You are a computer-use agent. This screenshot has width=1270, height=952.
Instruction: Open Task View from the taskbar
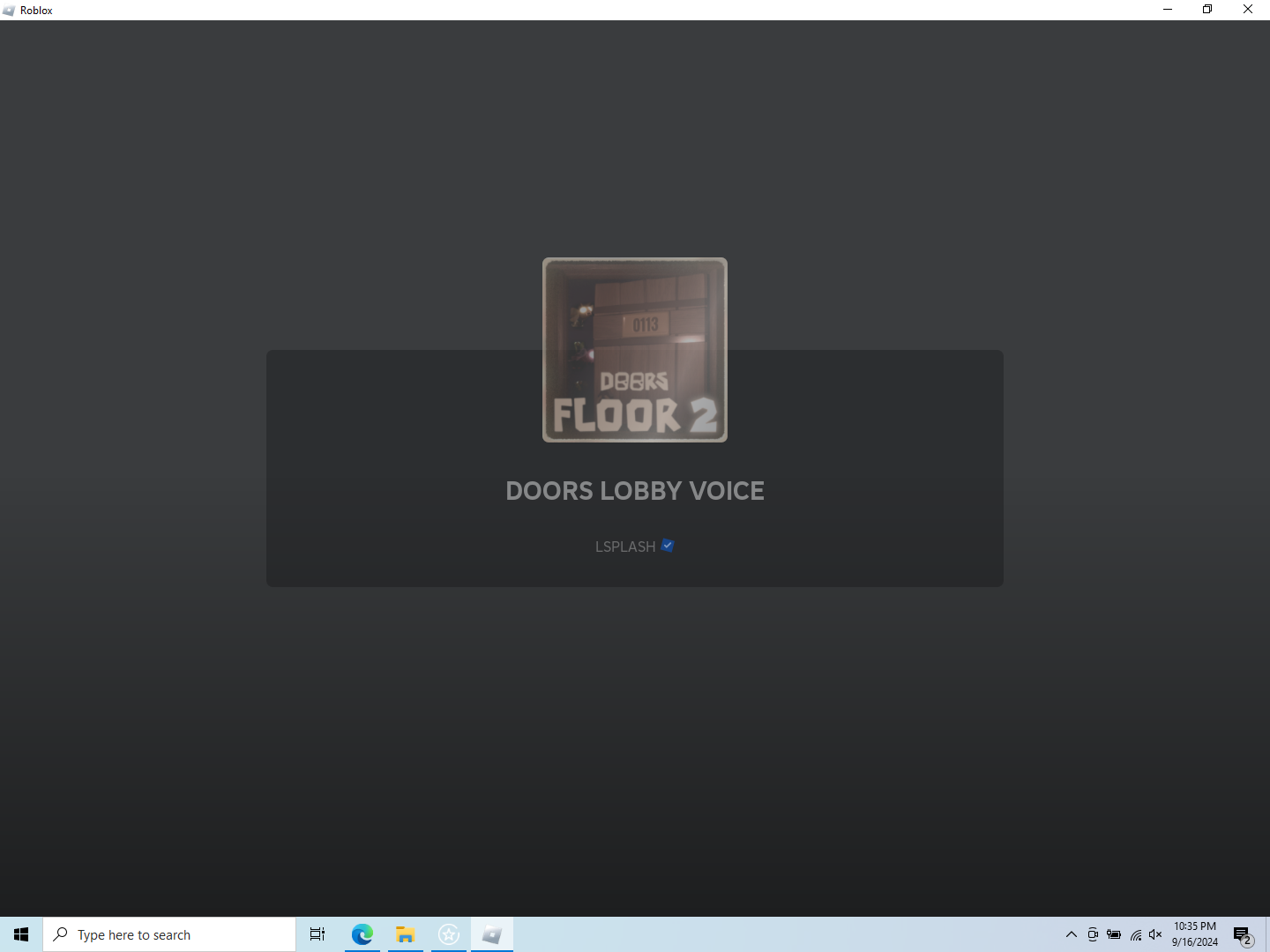[317, 934]
